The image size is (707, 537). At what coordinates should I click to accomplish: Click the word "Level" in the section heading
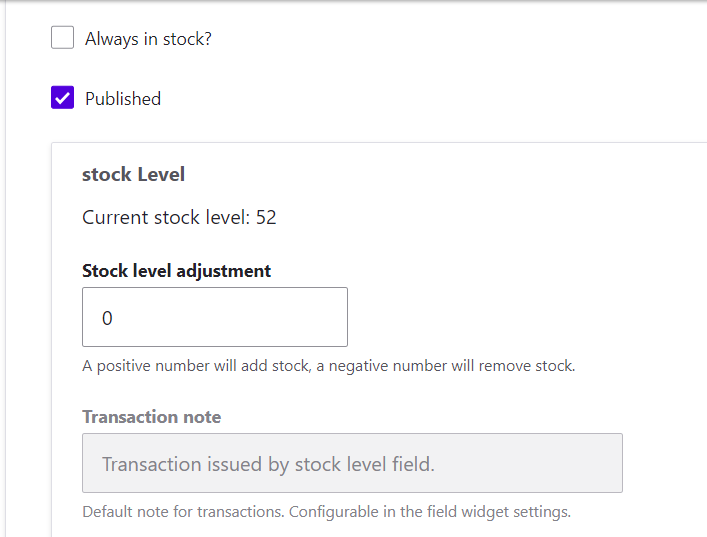pyautogui.click(x=161, y=174)
